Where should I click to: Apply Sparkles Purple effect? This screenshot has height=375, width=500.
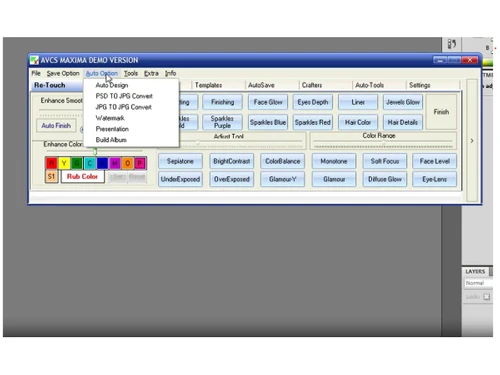222,122
